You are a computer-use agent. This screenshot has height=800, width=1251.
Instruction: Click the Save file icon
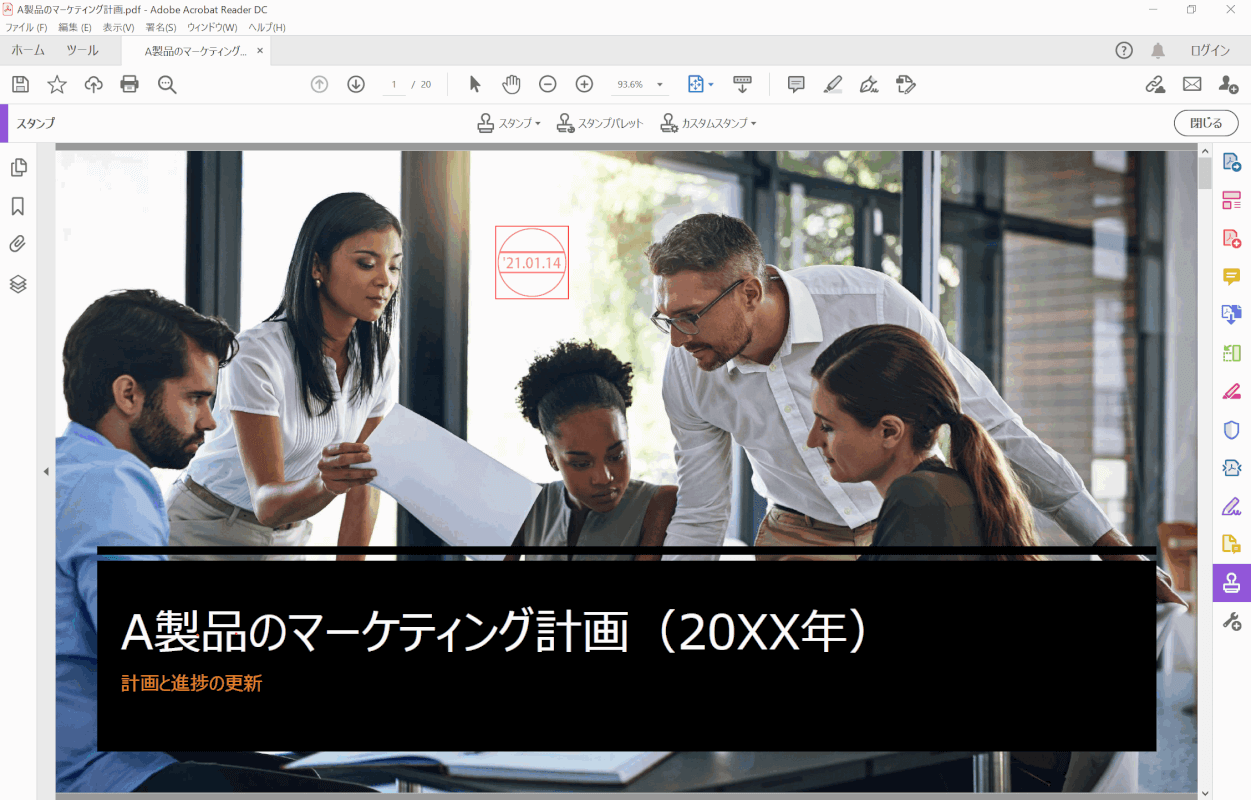click(x=20, y=85)
